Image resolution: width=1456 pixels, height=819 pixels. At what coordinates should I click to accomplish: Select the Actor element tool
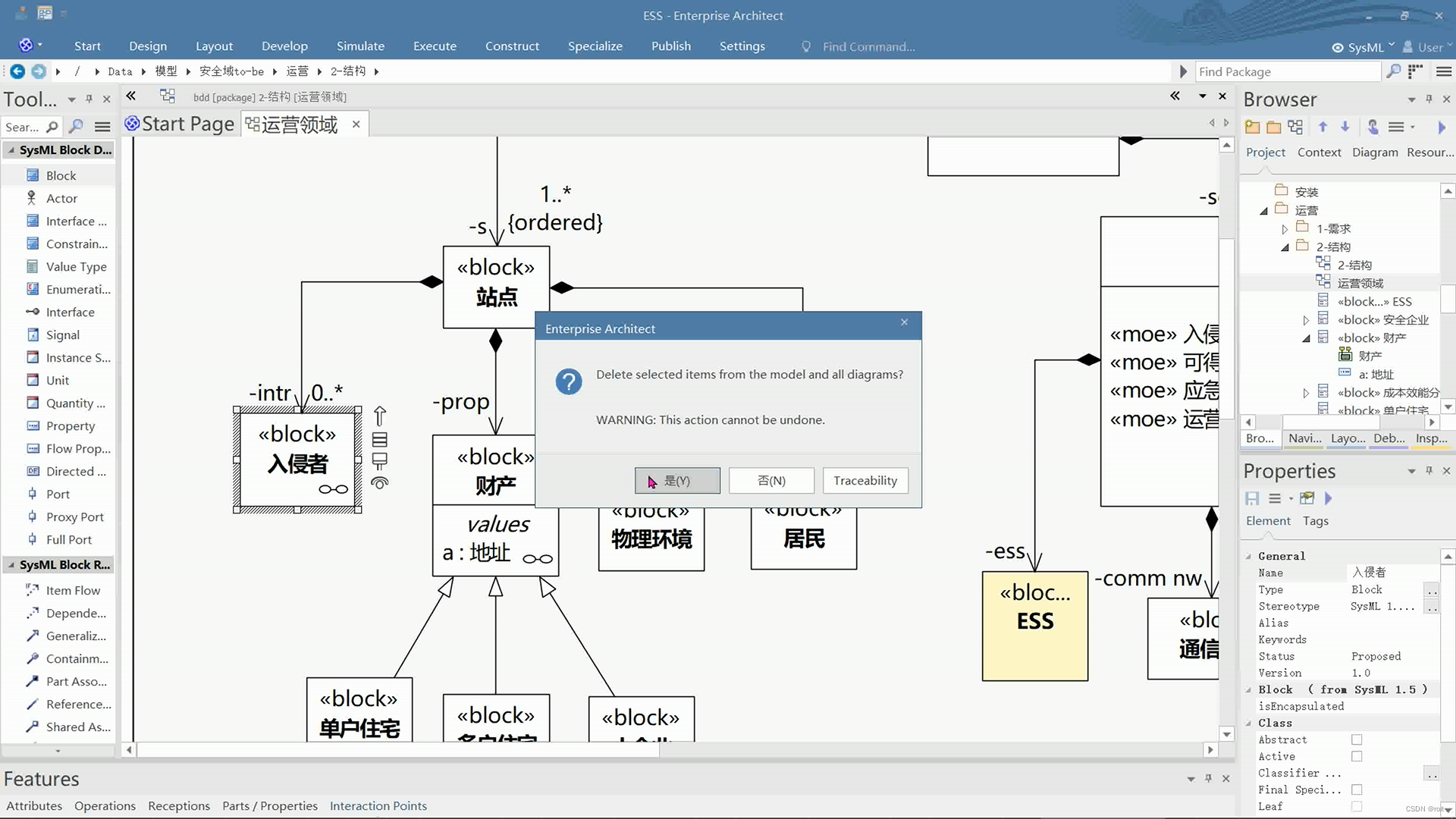[x=61, y=199]
